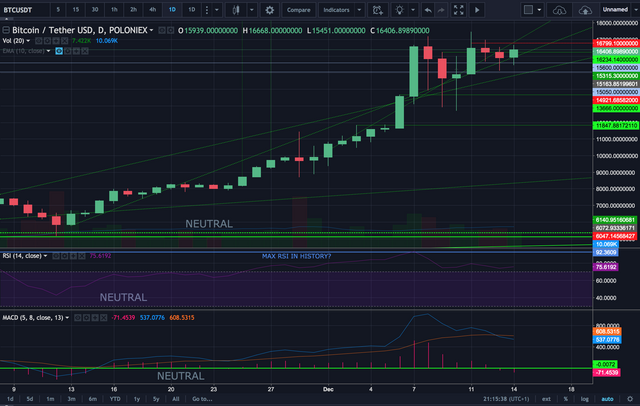This screenshot has height=406, width=640.
Task: Open chart settings gear at bottom right
Action: click(630, 399)
